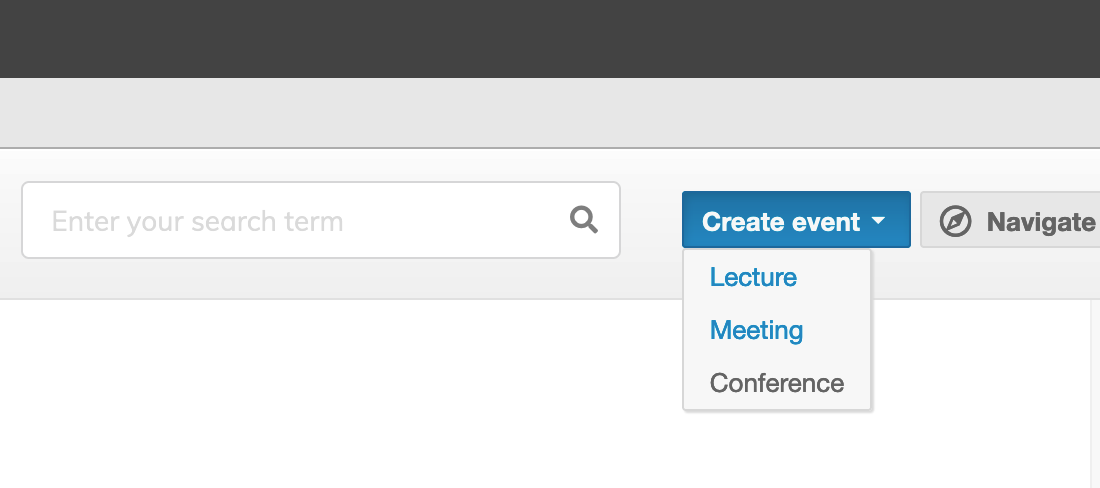Click the 'Navigate' text label
Screen dimensions: 1100x488
pos(1041,222)
